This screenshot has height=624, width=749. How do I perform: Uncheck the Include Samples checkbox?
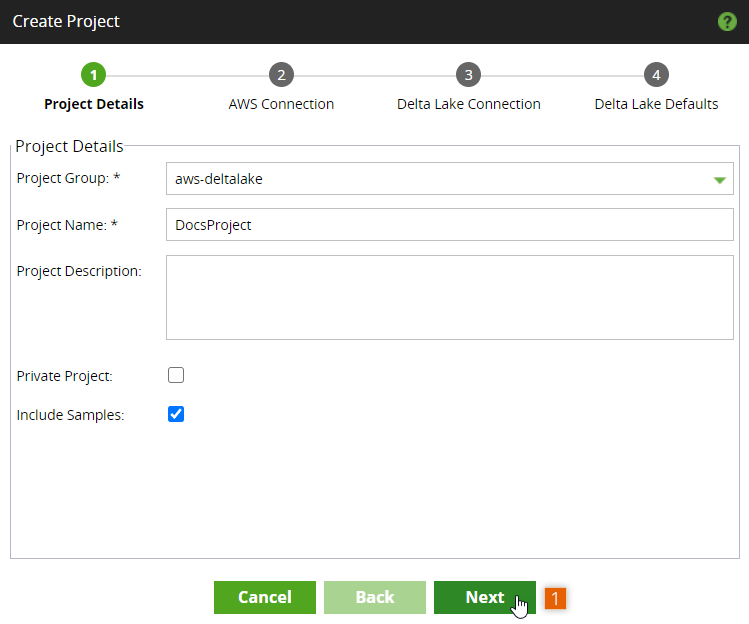point(176,414)
